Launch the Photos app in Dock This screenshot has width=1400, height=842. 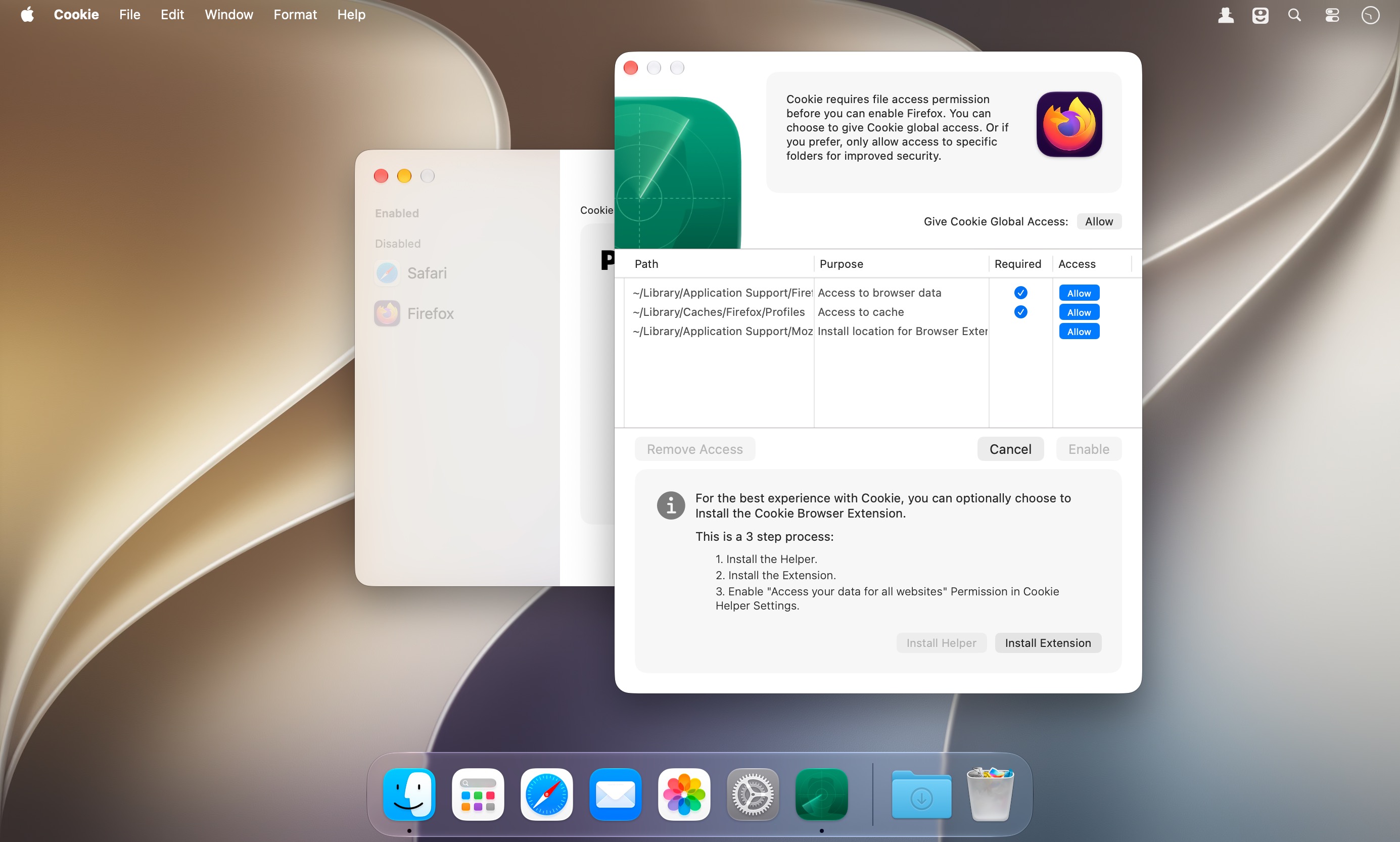point(683,794)
